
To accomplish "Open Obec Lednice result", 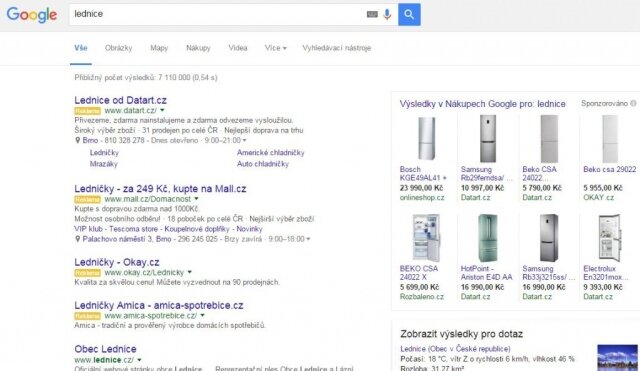I will [105, 349].
